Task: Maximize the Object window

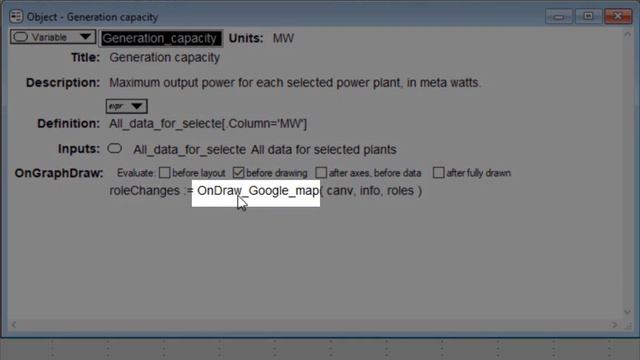Action: pos(588,17)
